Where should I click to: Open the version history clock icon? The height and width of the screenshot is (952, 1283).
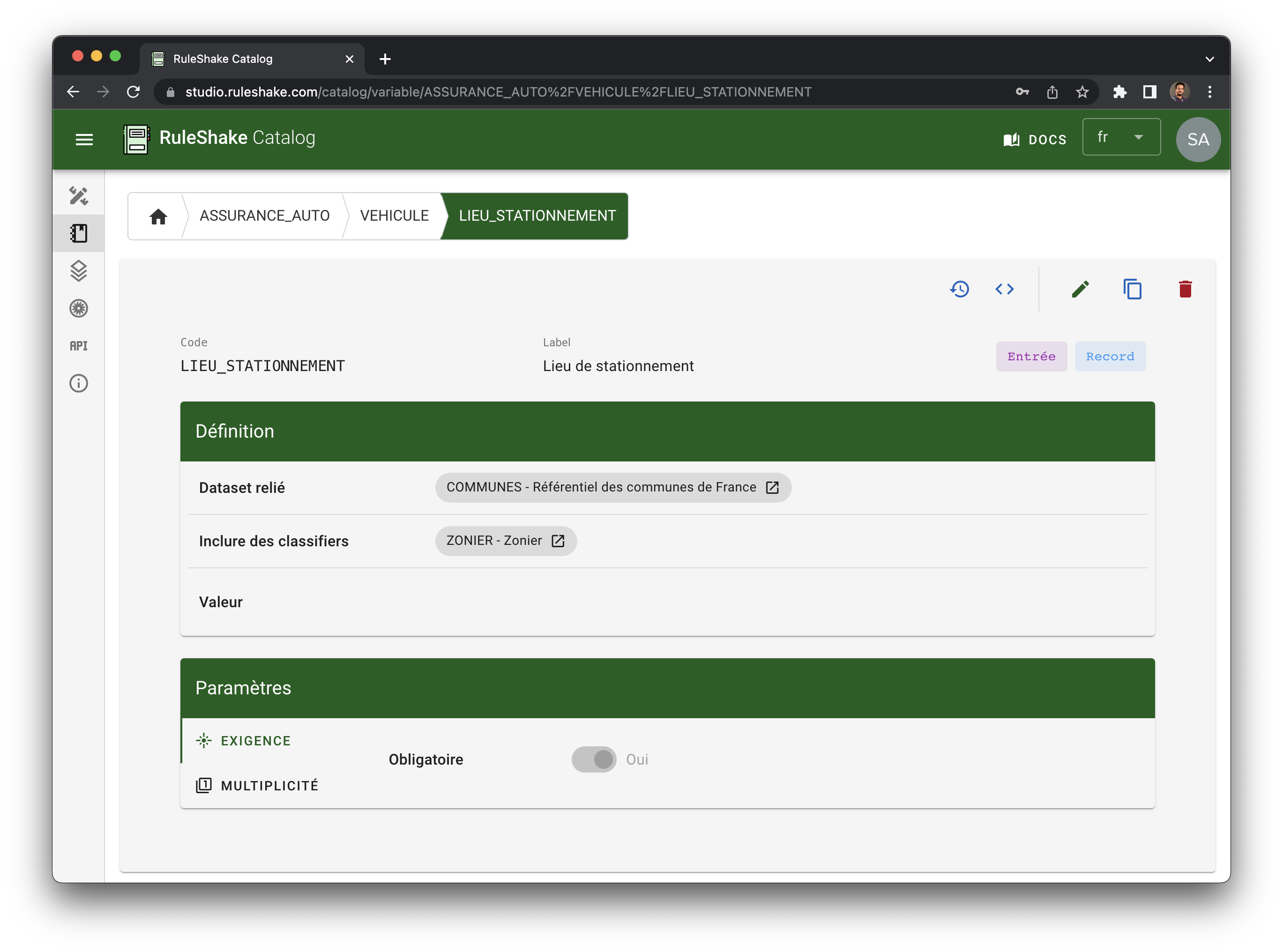959,289
